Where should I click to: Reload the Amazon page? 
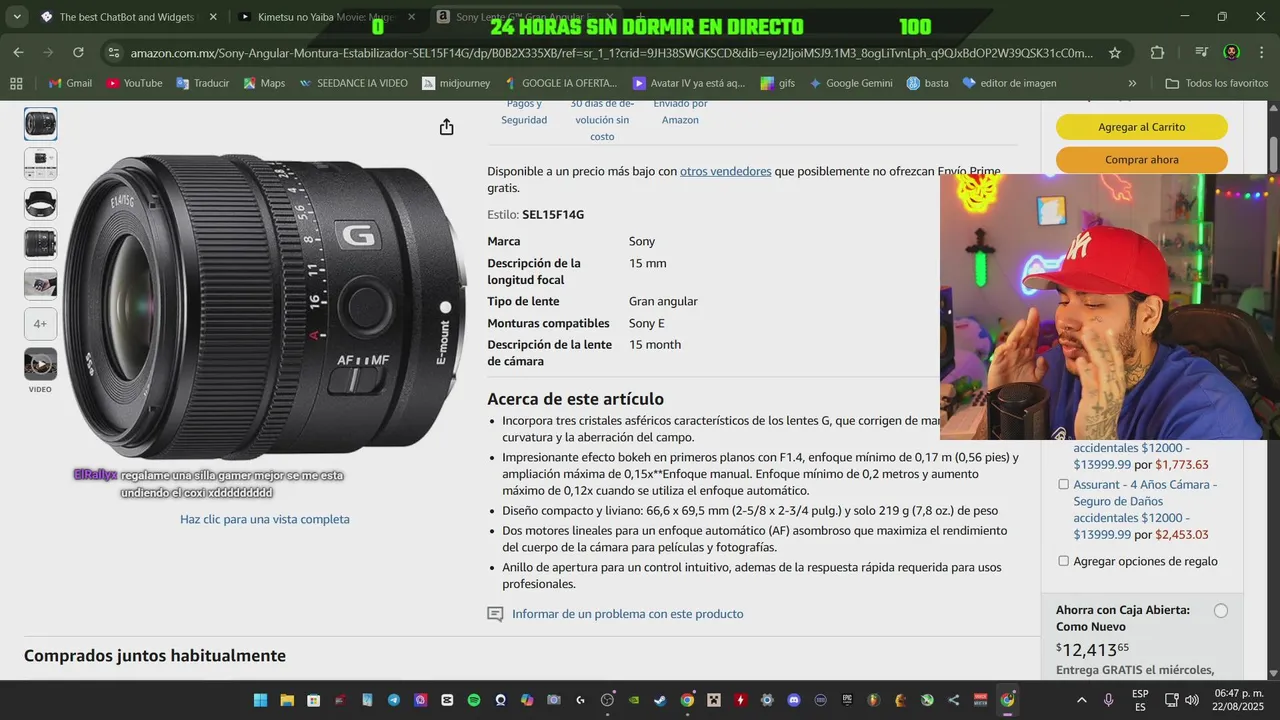(78, 52)
